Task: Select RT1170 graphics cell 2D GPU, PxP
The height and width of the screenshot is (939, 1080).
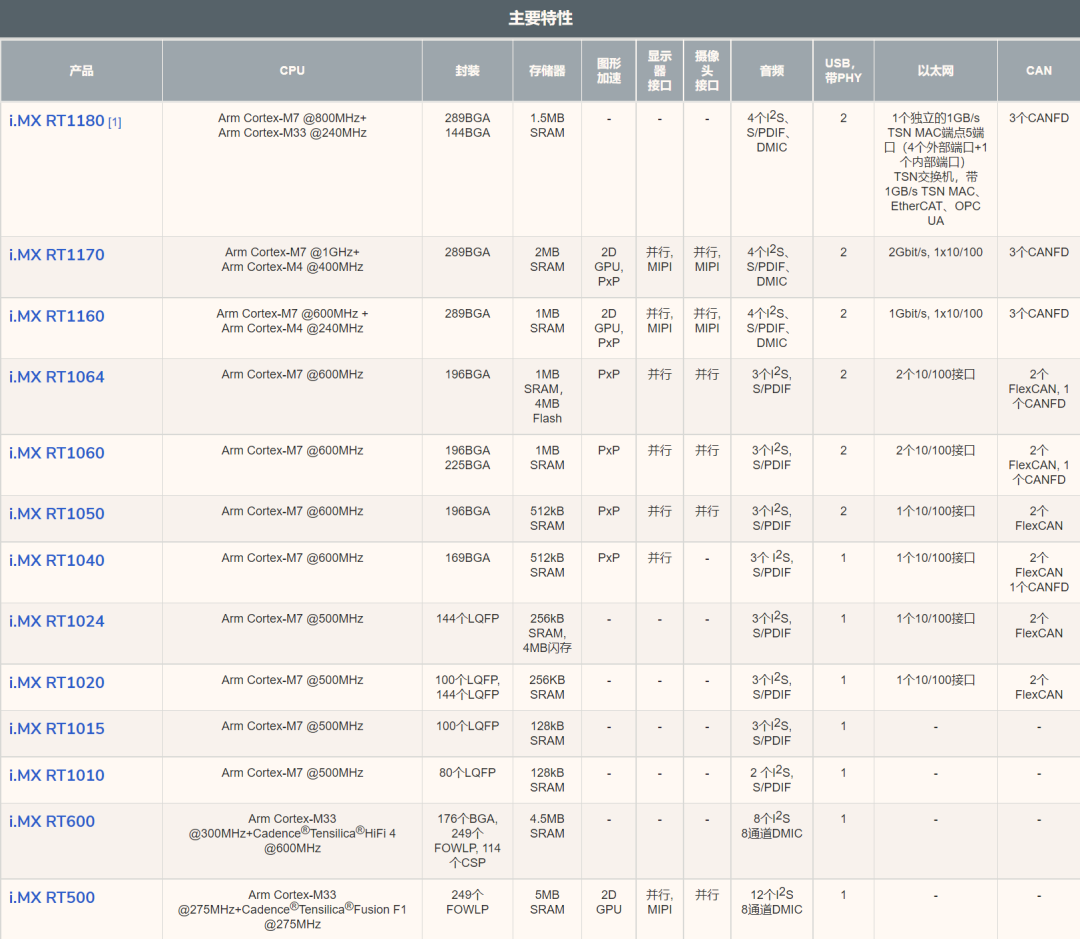Action: point(609,267)
